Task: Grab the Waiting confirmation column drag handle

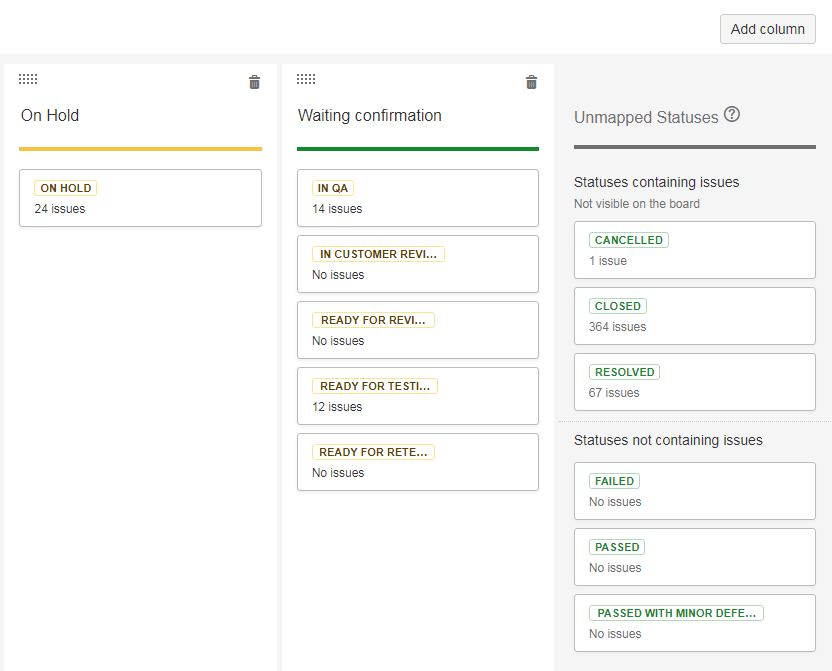Action: click(x=306, y=79)
